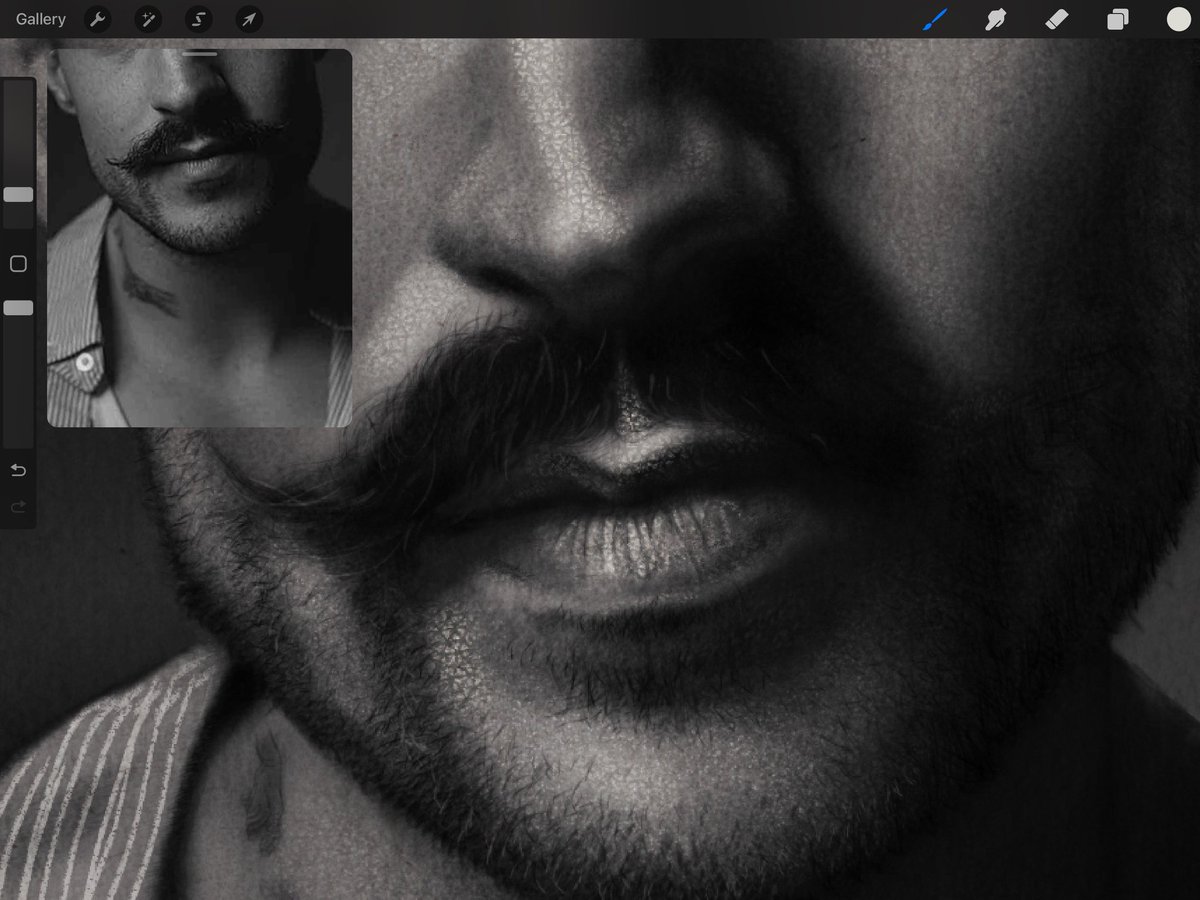
Task: Select the Smudge tool
Action: pyautogui.click(x=995, y=19)
